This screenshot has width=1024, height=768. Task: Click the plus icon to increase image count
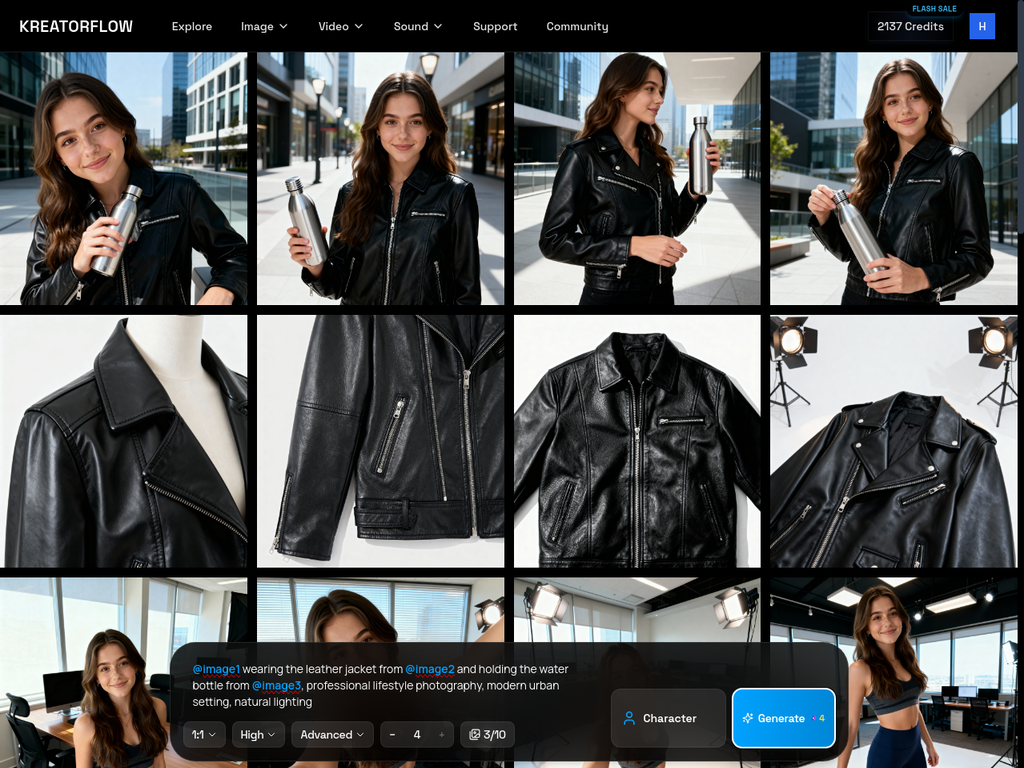coord(441,734)
